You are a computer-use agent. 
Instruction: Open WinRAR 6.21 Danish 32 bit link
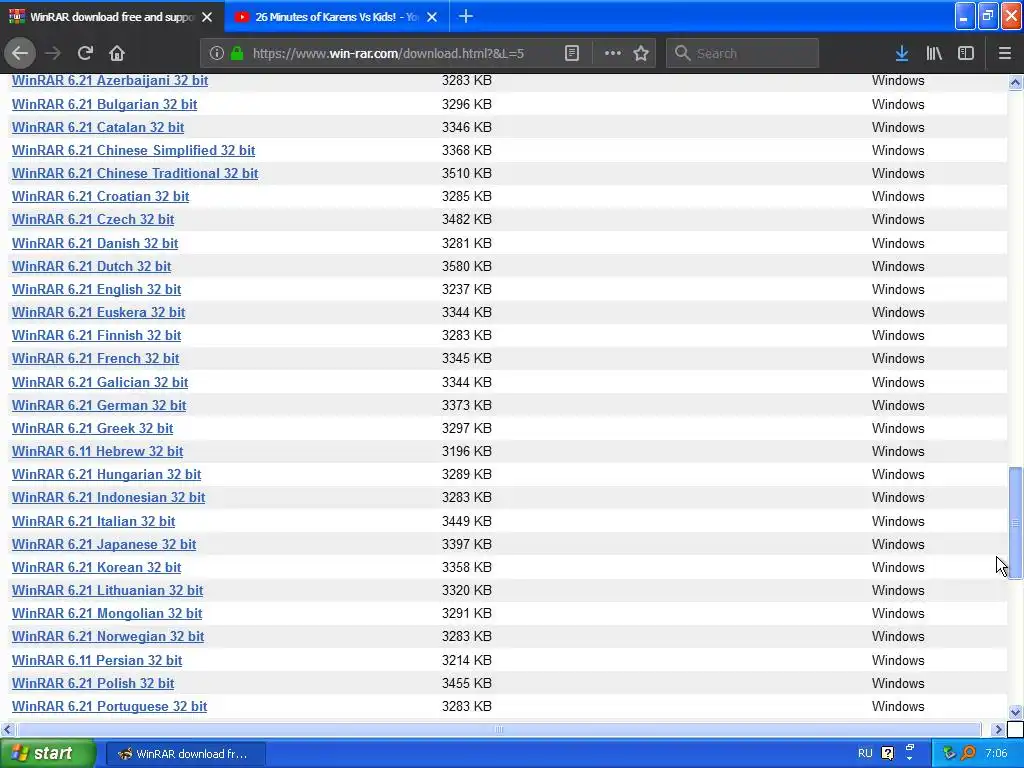pyautogui.click(x=95, y=243)
